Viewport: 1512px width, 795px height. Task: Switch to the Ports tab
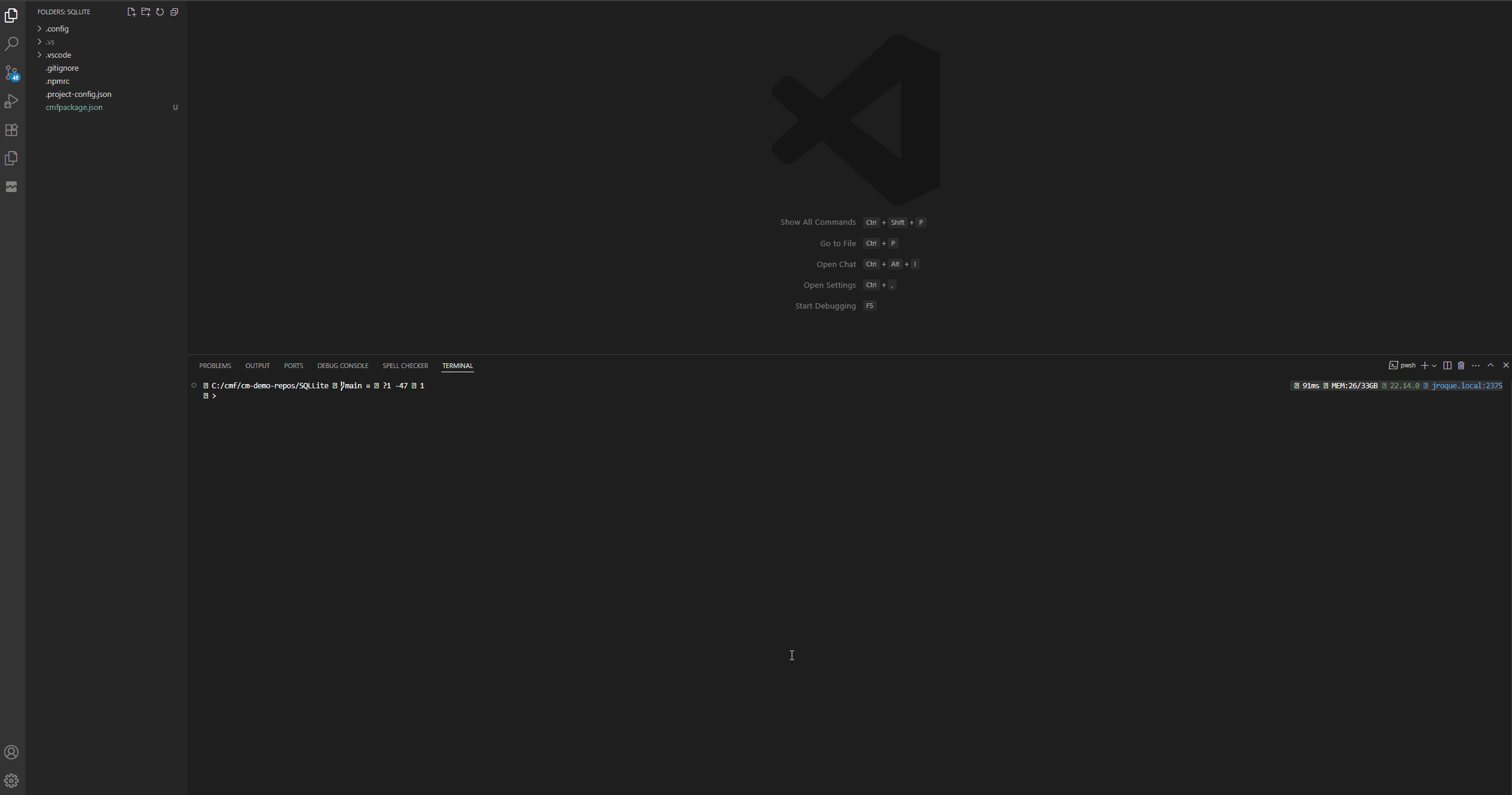point(293,366)
